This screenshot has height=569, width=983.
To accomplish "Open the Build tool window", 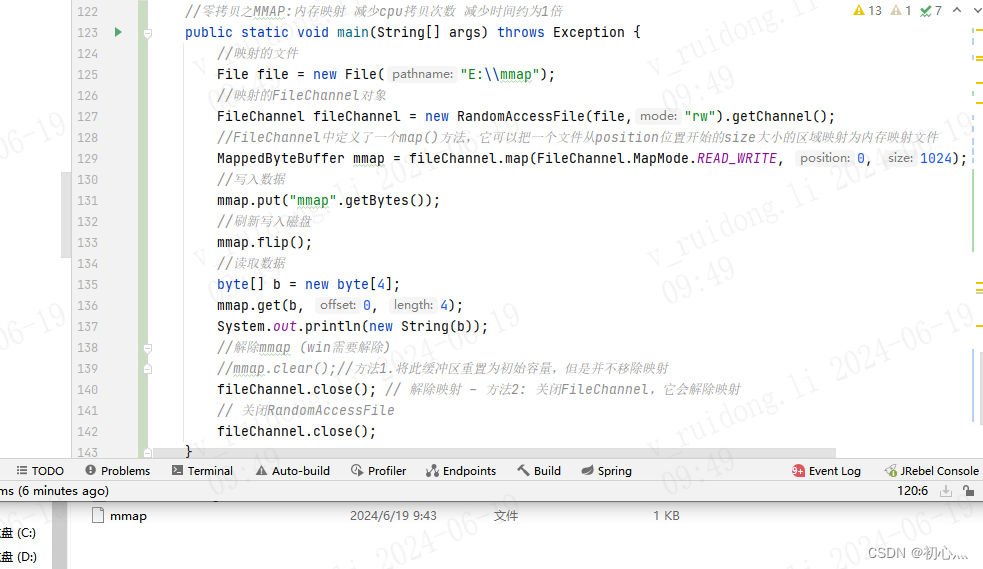I will pyautogui.click(x=539, y=471).
